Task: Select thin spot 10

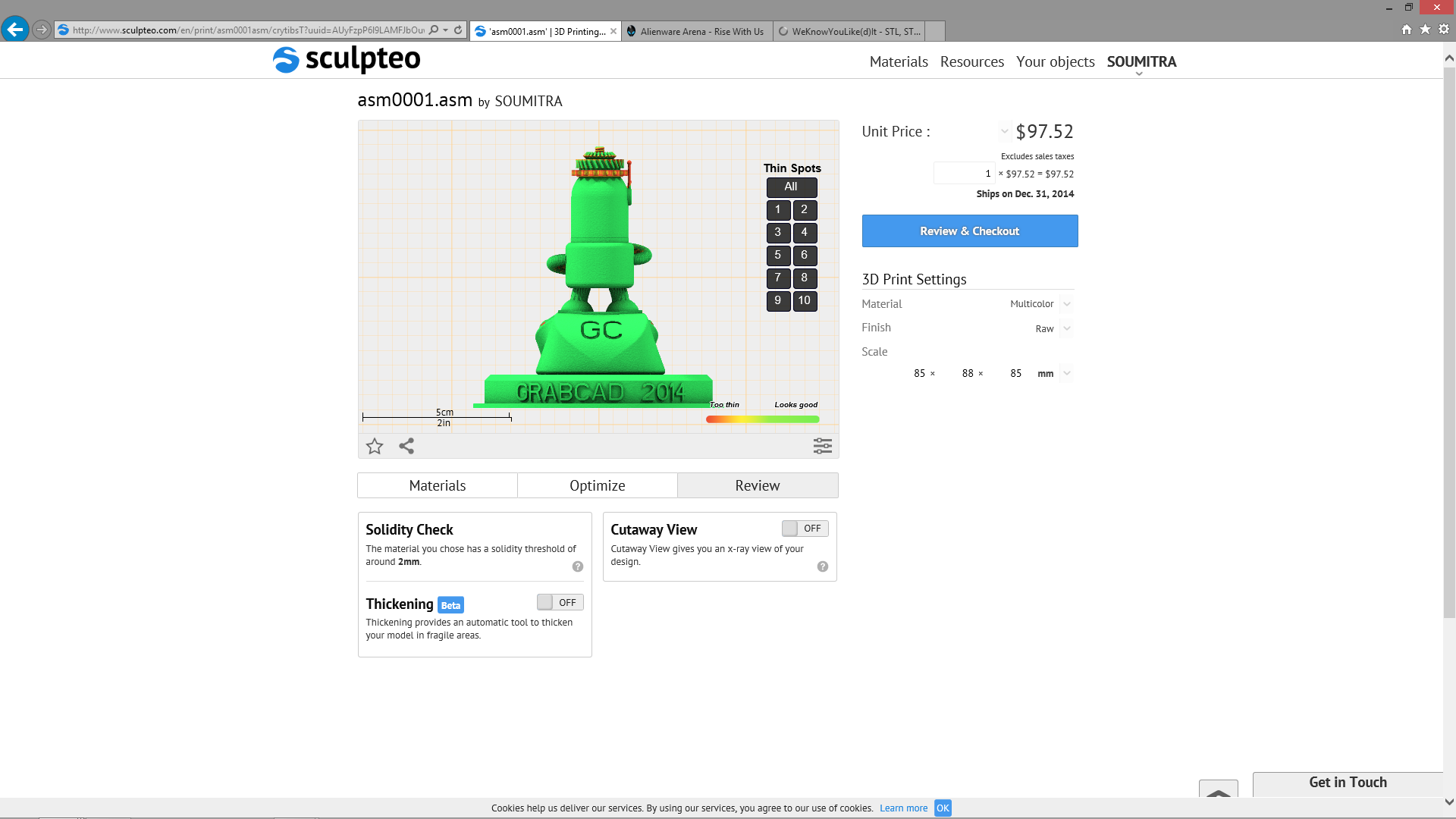Action: (x=805, y=300)
